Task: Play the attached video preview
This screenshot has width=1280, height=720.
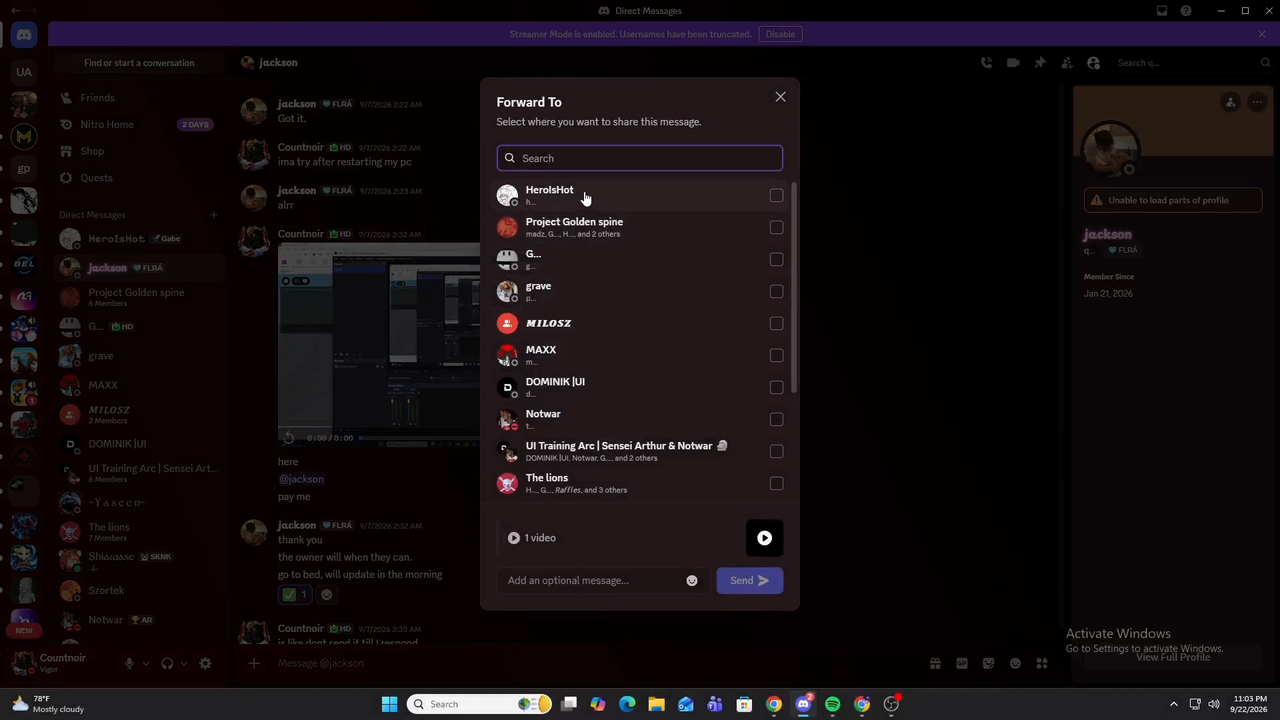Action: 764,538
